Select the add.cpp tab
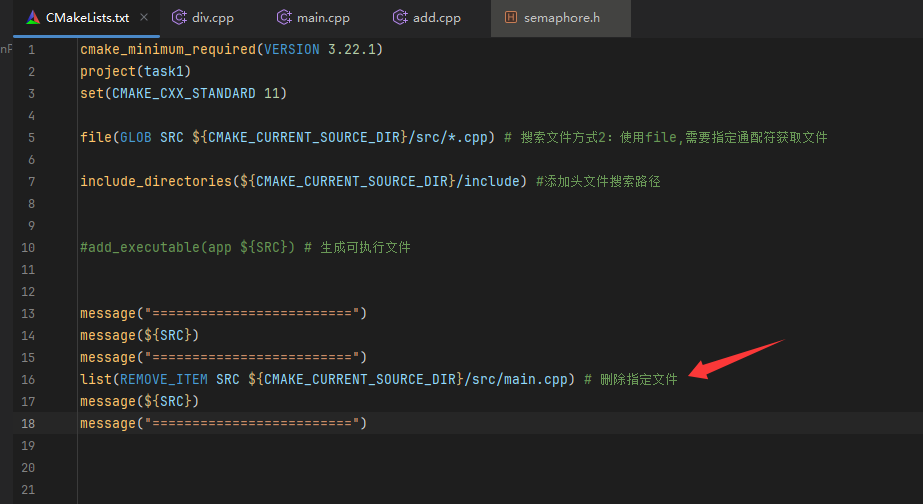This screenshot has width=923, height=504. coord(434,18)
